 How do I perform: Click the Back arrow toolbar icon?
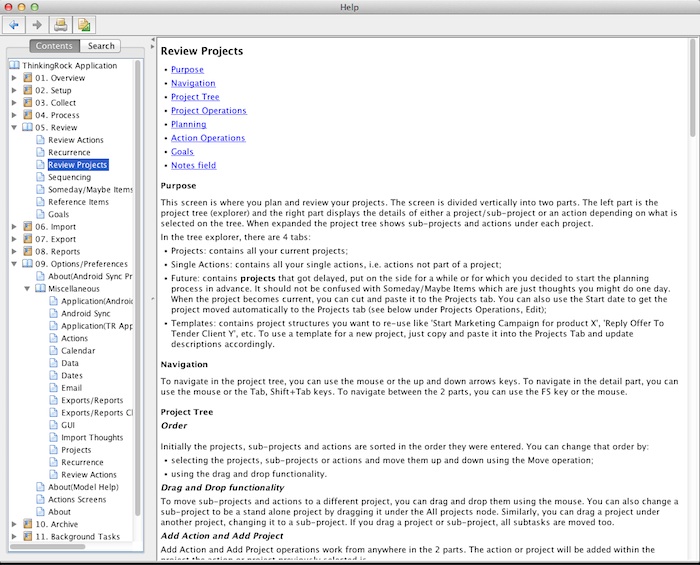click(x=15, y=25)
